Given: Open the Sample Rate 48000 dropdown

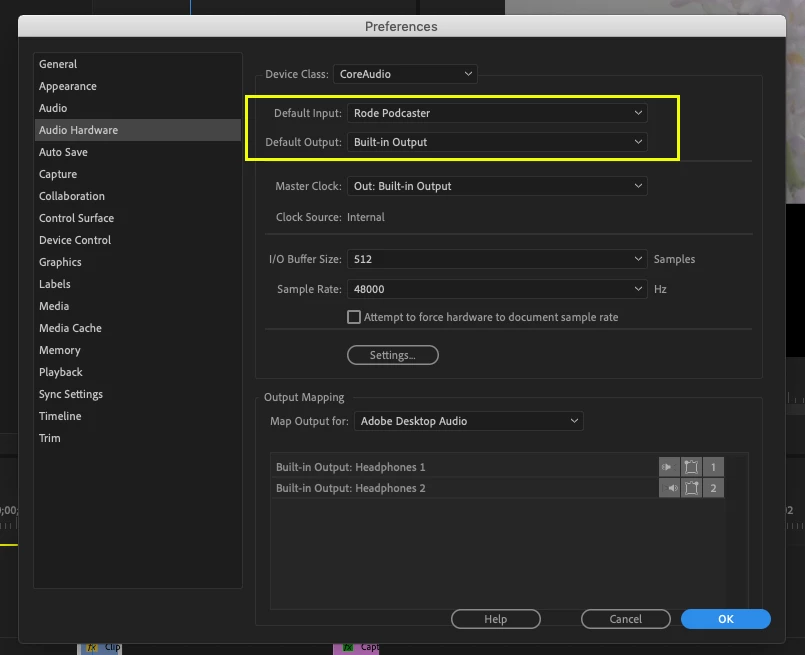Looking at the screenshot, I should click(497, 289).
